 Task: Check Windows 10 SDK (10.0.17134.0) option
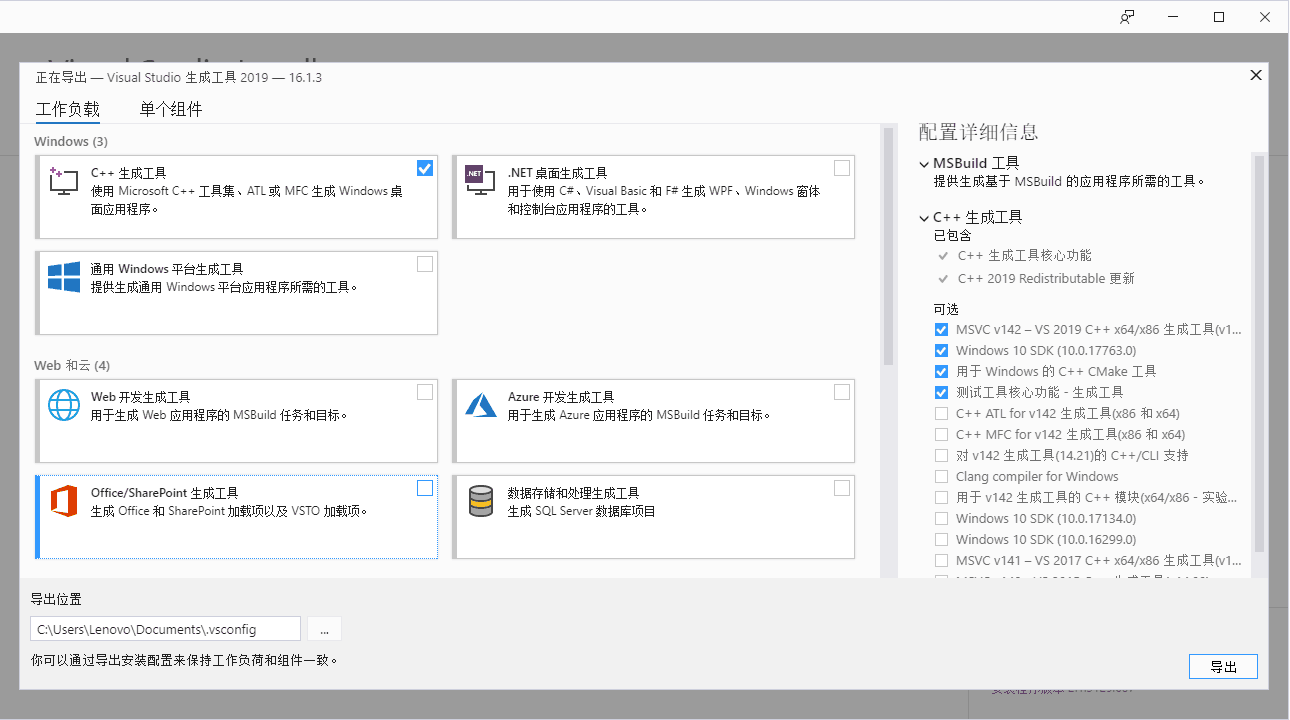tap(941, 518)
